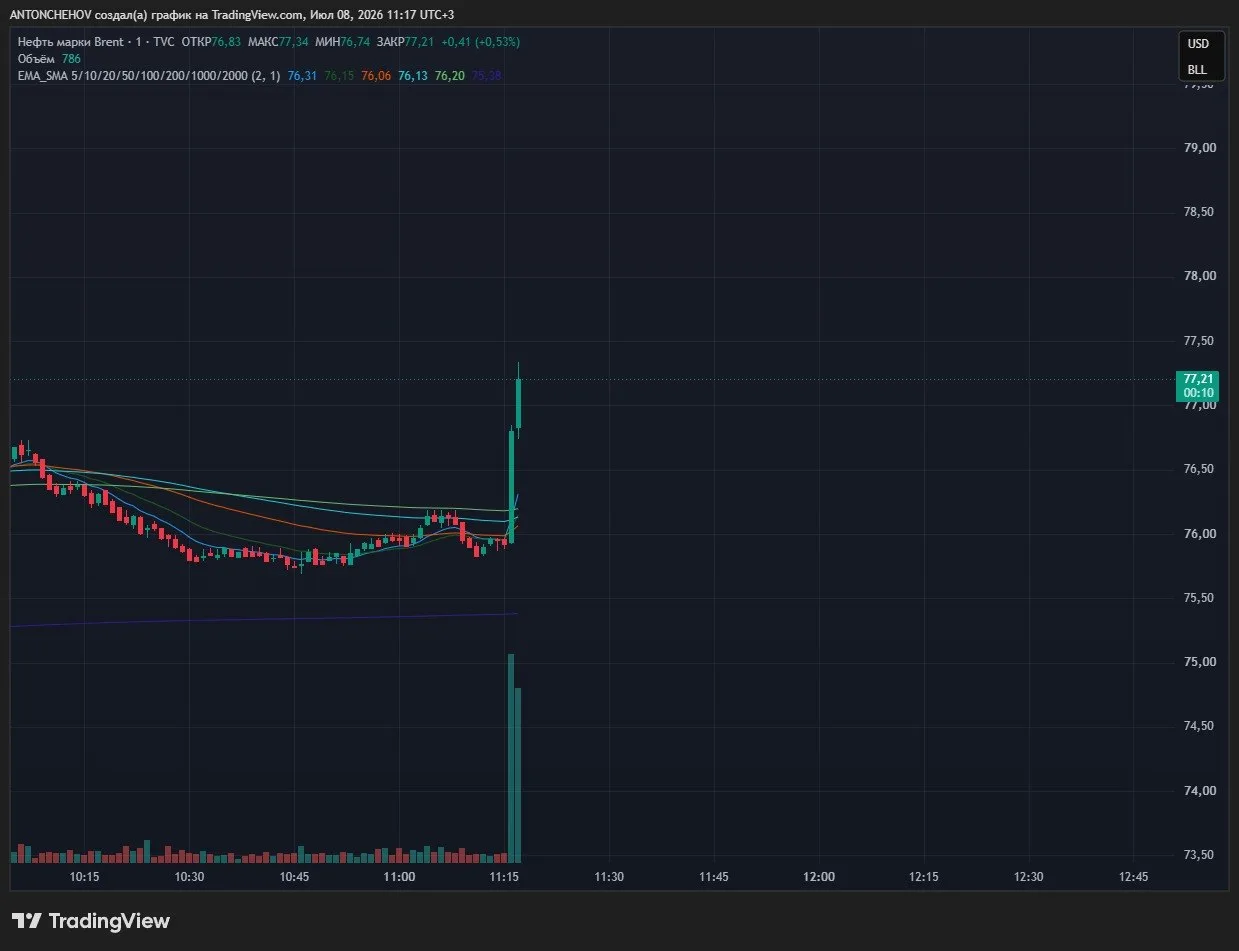Select the Нефть марки Brent symbol title

click(x=70, y=42)
